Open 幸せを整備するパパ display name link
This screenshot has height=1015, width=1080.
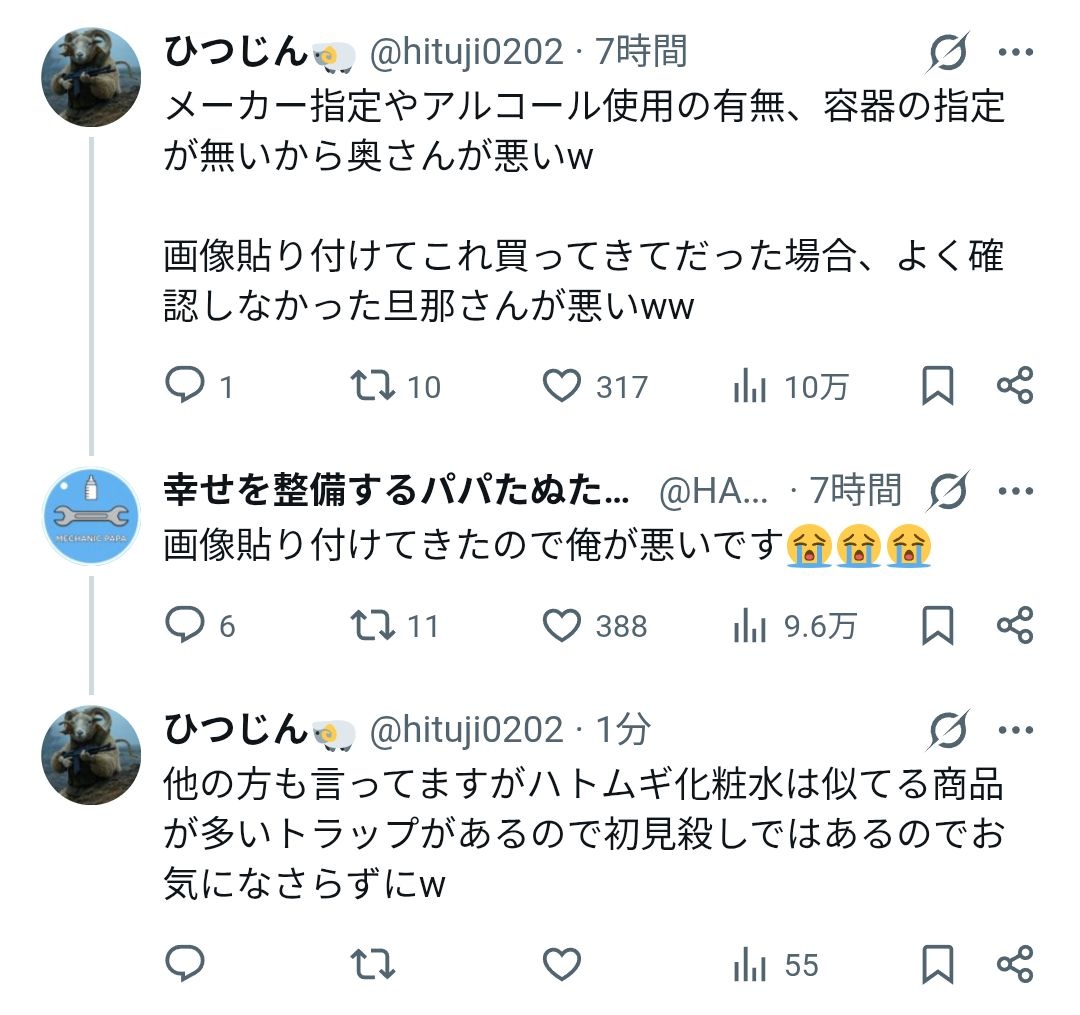pos(397,491)
